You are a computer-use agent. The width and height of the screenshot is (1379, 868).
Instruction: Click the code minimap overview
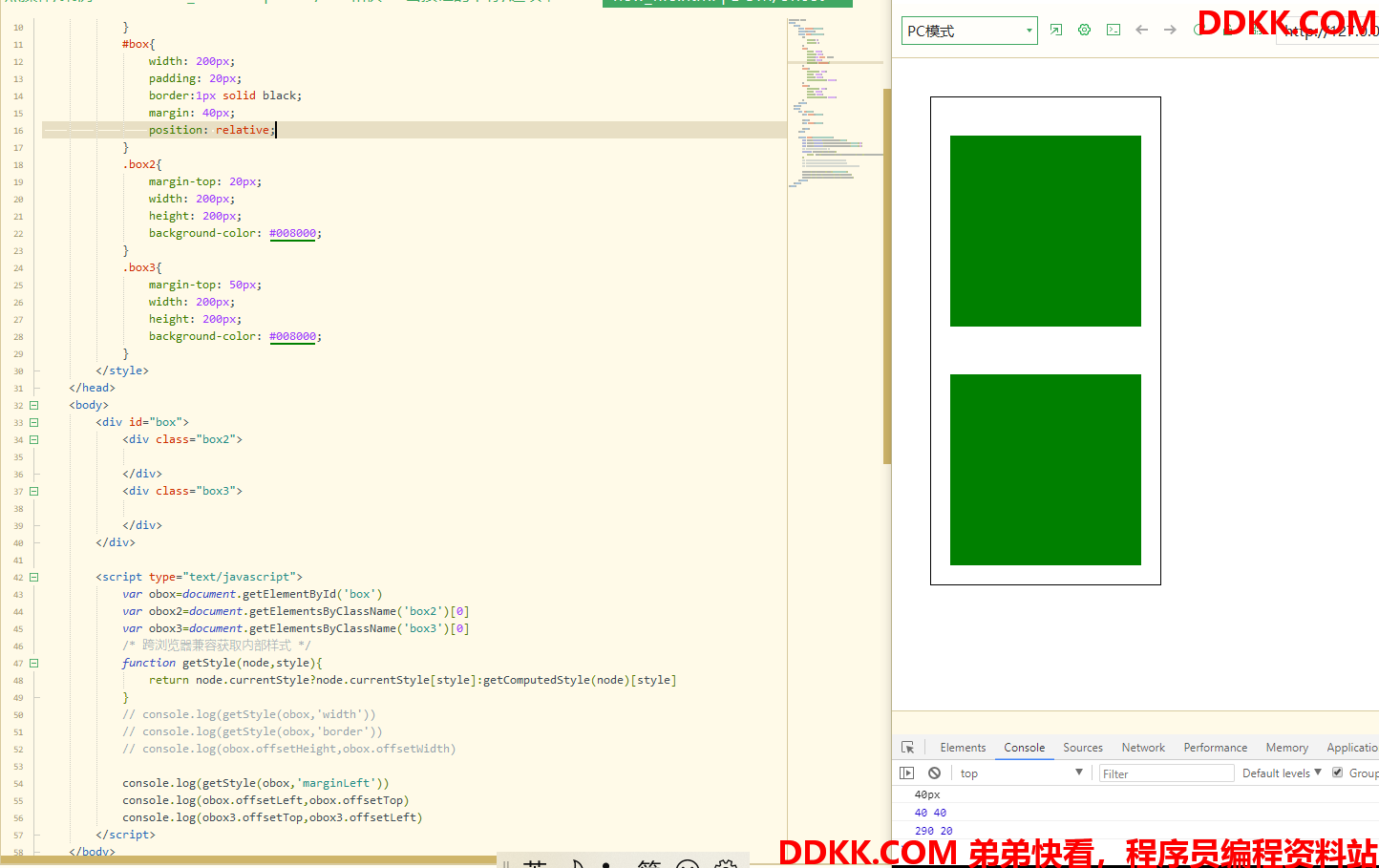point(835,105)
